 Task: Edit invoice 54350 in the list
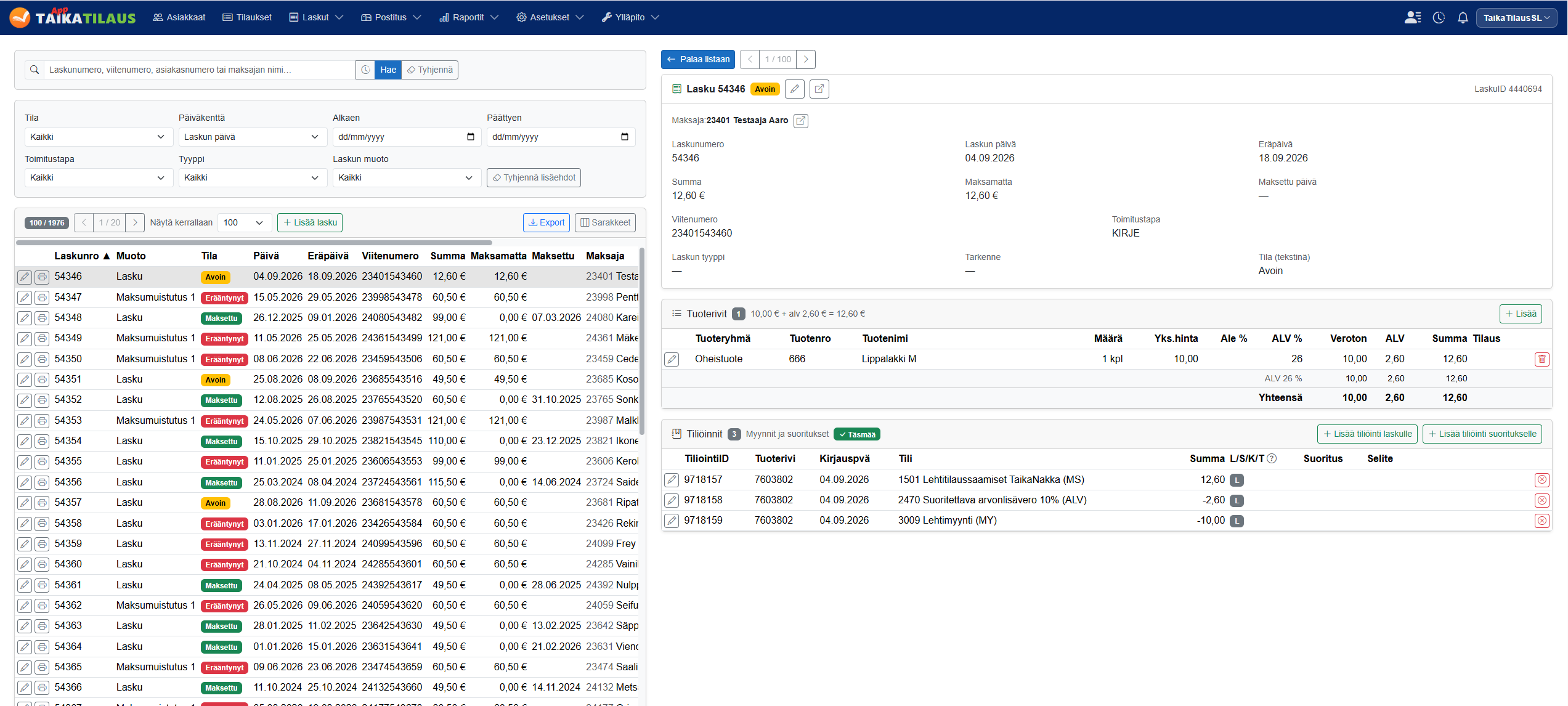(25, 359)
